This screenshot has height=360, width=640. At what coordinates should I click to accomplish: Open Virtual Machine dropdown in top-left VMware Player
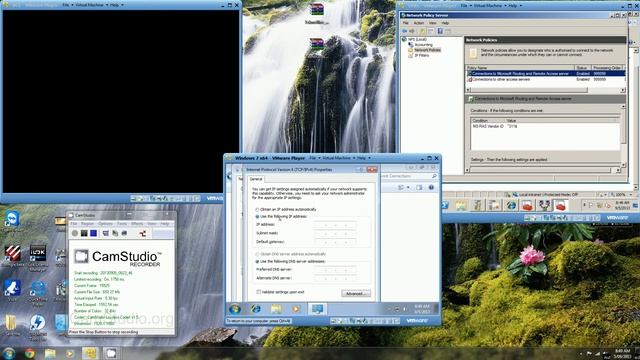click(92, 5)
